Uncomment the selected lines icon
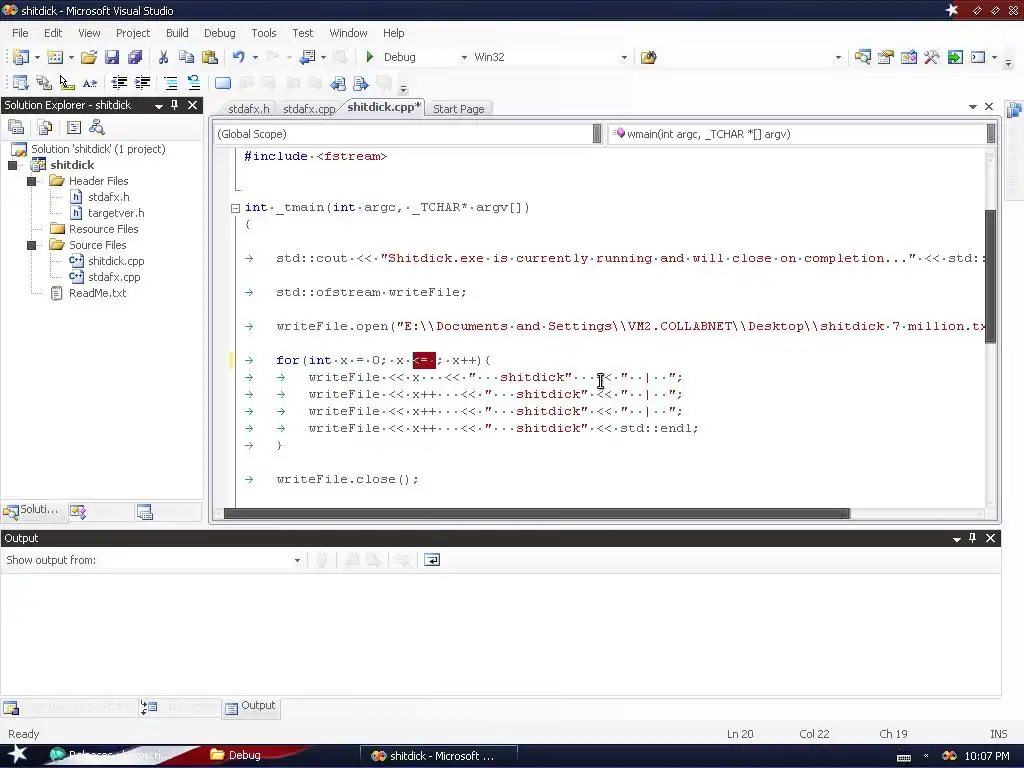Viewport: 1024px width, 768px height. [x=194, y=83]
